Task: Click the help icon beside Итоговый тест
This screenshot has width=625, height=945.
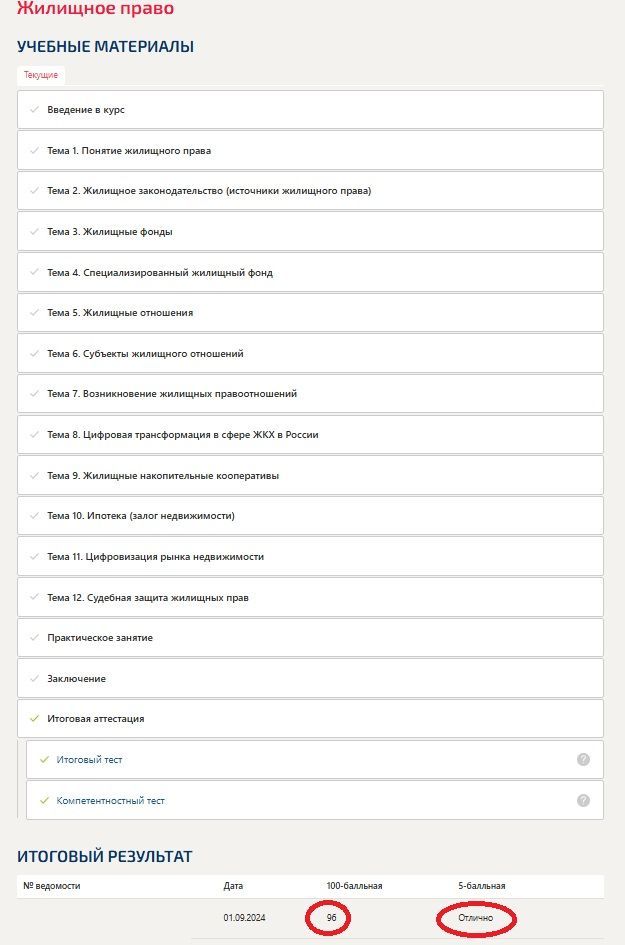Action: point(583,759)
